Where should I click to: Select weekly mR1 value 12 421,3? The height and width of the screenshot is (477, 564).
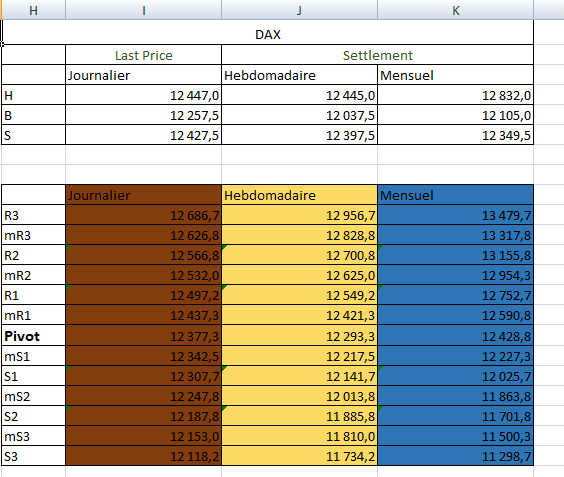(299, 315)
